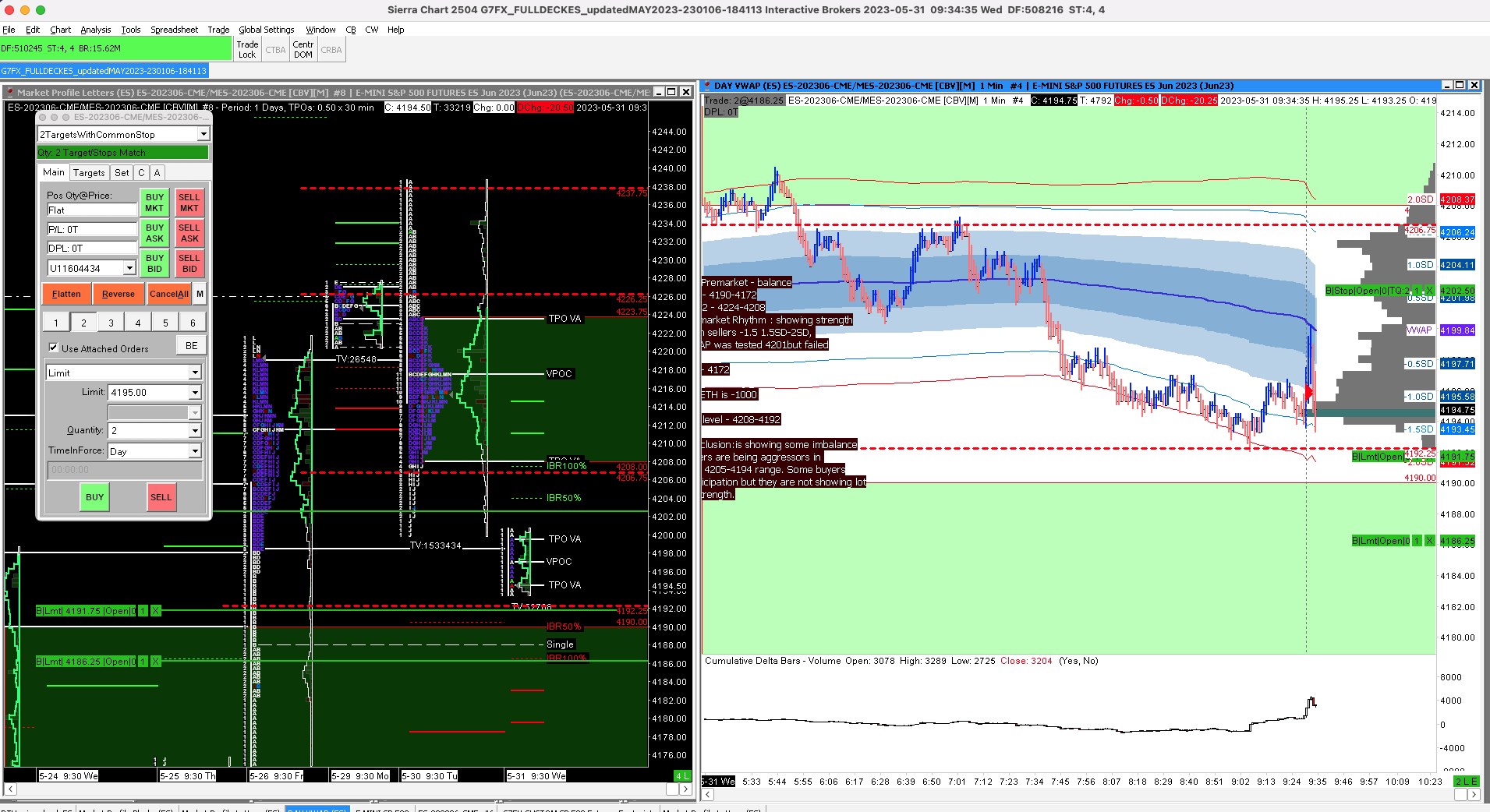Viewport: 1490px width, 812px height.
Task: Select quantity preset 4 in trade window
Action: (x=138, y=323)
